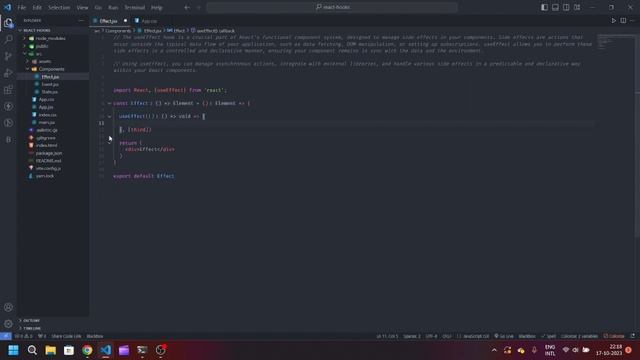
Task: Show hidden system tray icons
Action: 494,350
